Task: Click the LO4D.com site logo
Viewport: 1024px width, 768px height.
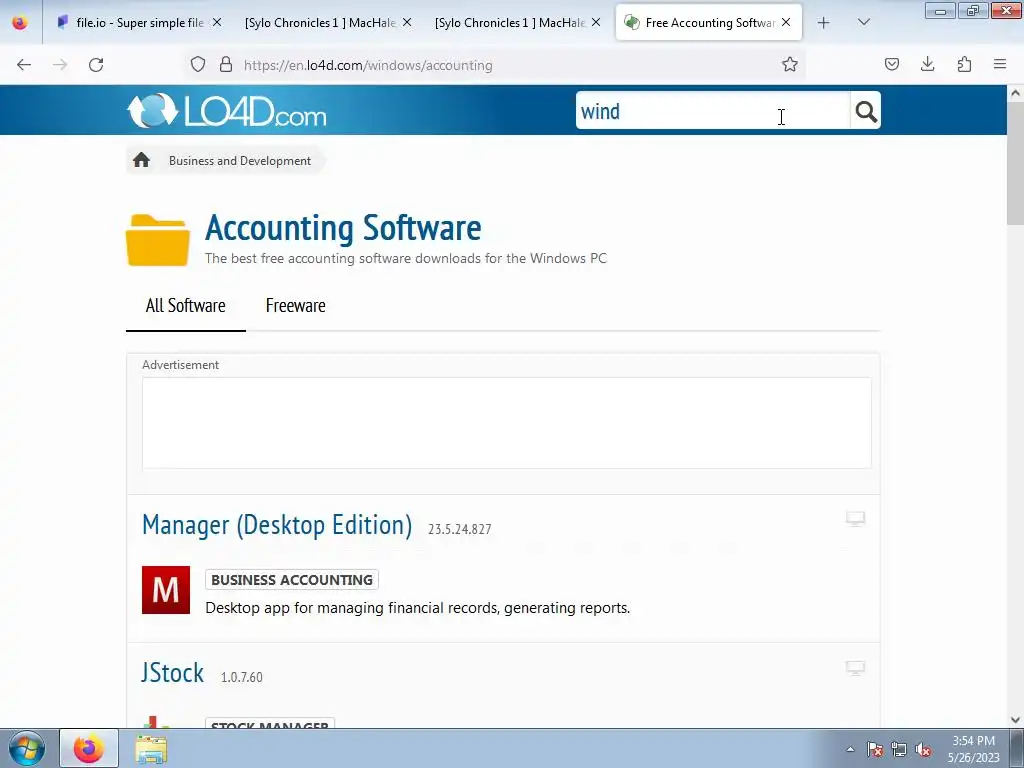Action: click(x=227, y=110)
